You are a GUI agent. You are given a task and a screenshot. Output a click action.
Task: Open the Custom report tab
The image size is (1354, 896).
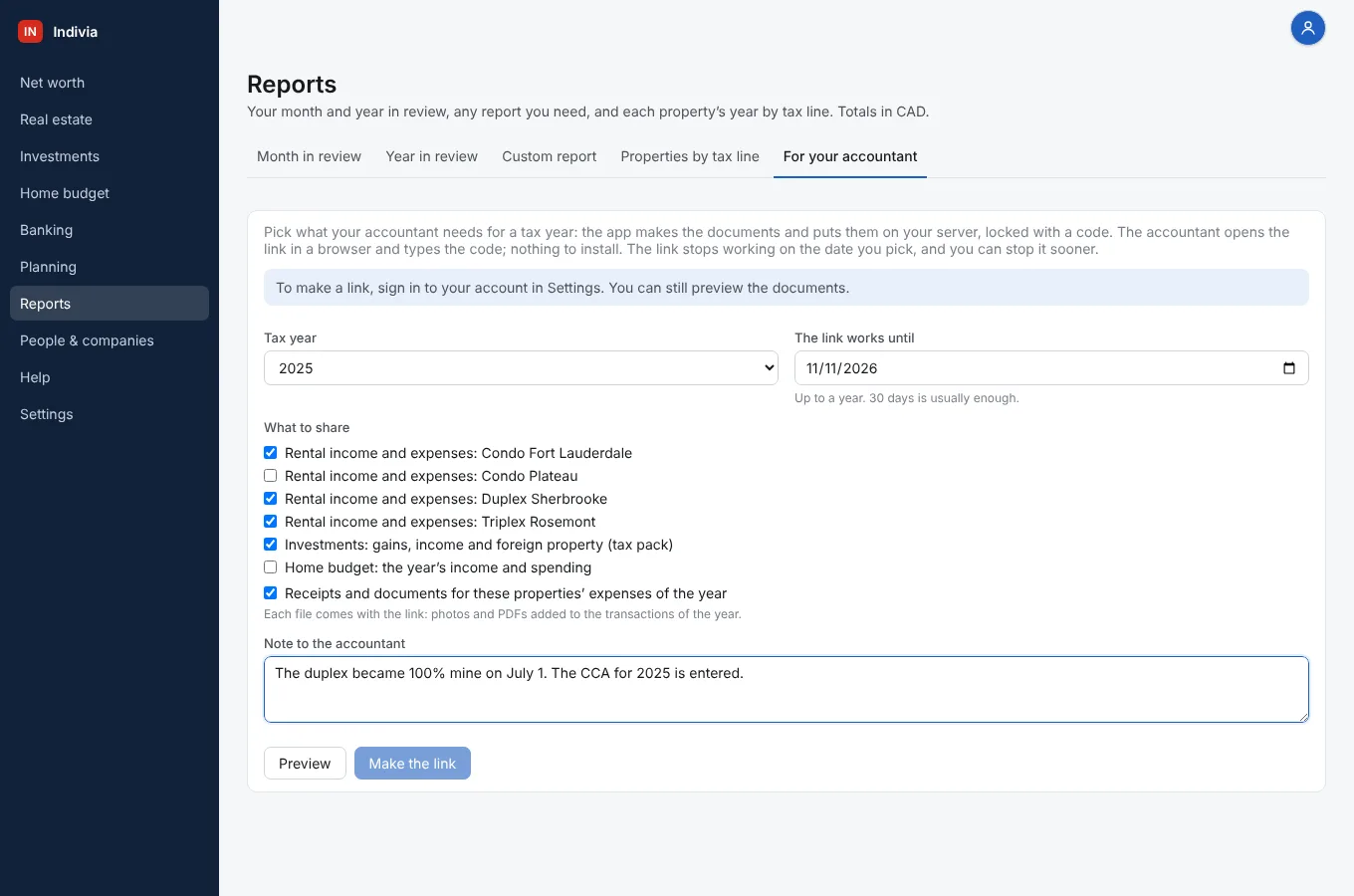(x=550, y=156)
